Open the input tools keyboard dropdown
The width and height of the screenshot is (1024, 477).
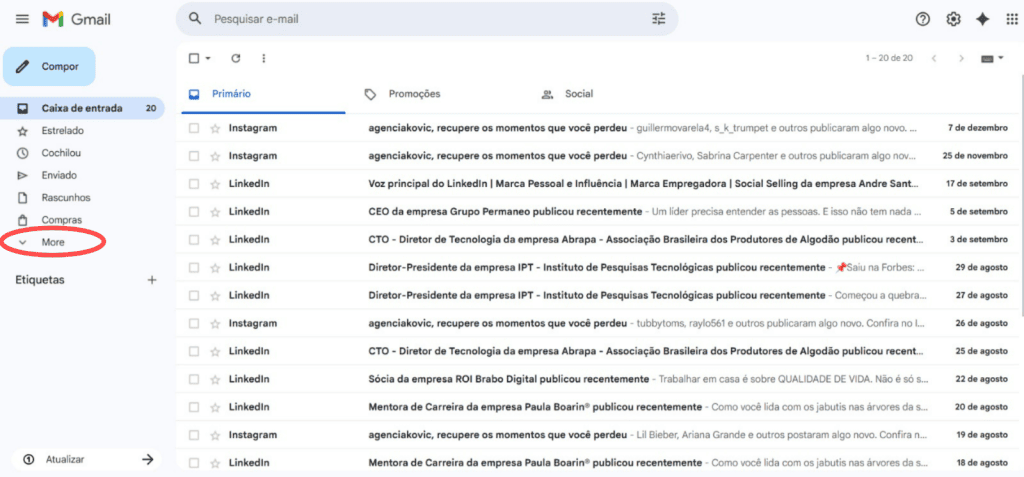click(x=993, y=58)
